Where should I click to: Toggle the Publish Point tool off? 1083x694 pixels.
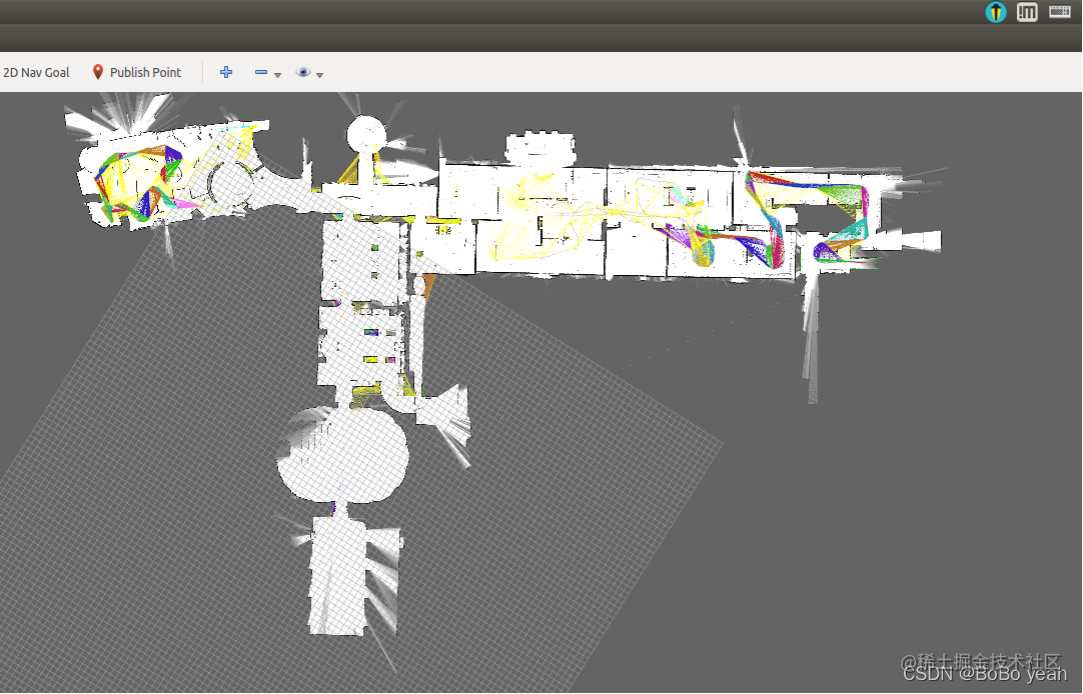pos(137,72)
